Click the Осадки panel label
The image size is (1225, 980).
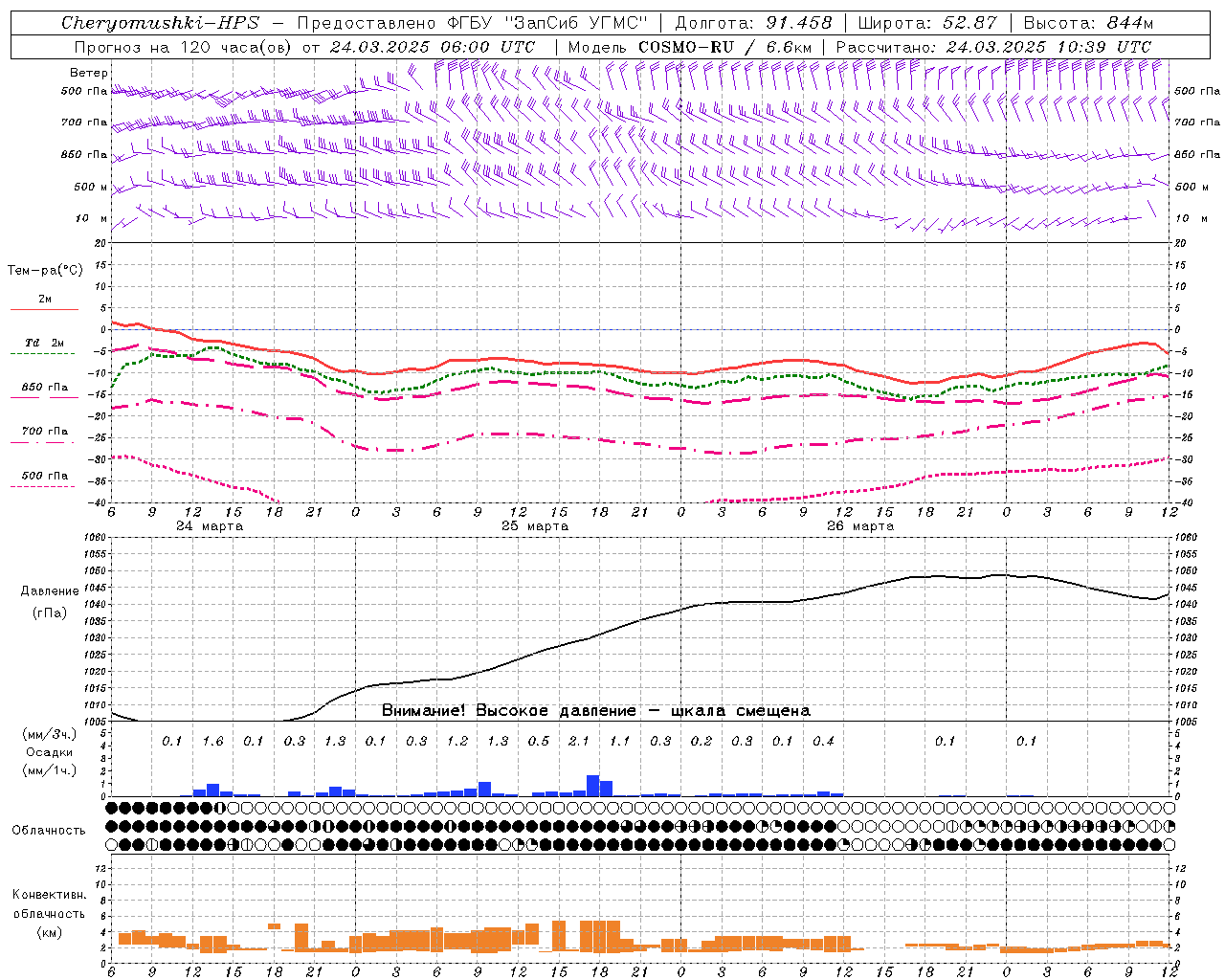coord(49,752)
